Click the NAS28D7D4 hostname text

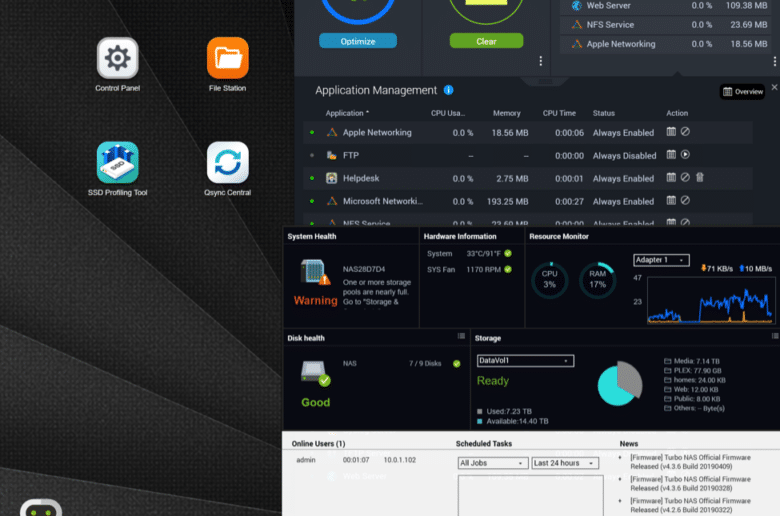[364, 269]
